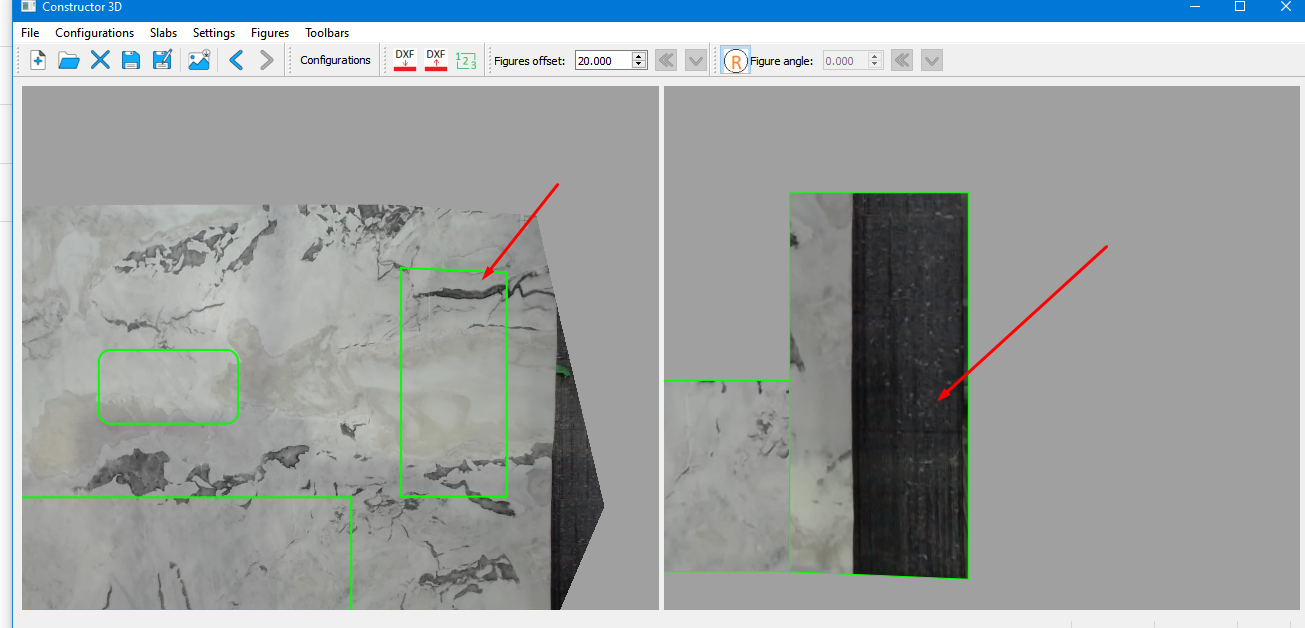Click the add image icon
The image size is (1305, 628).
click(x=199, y=61)
